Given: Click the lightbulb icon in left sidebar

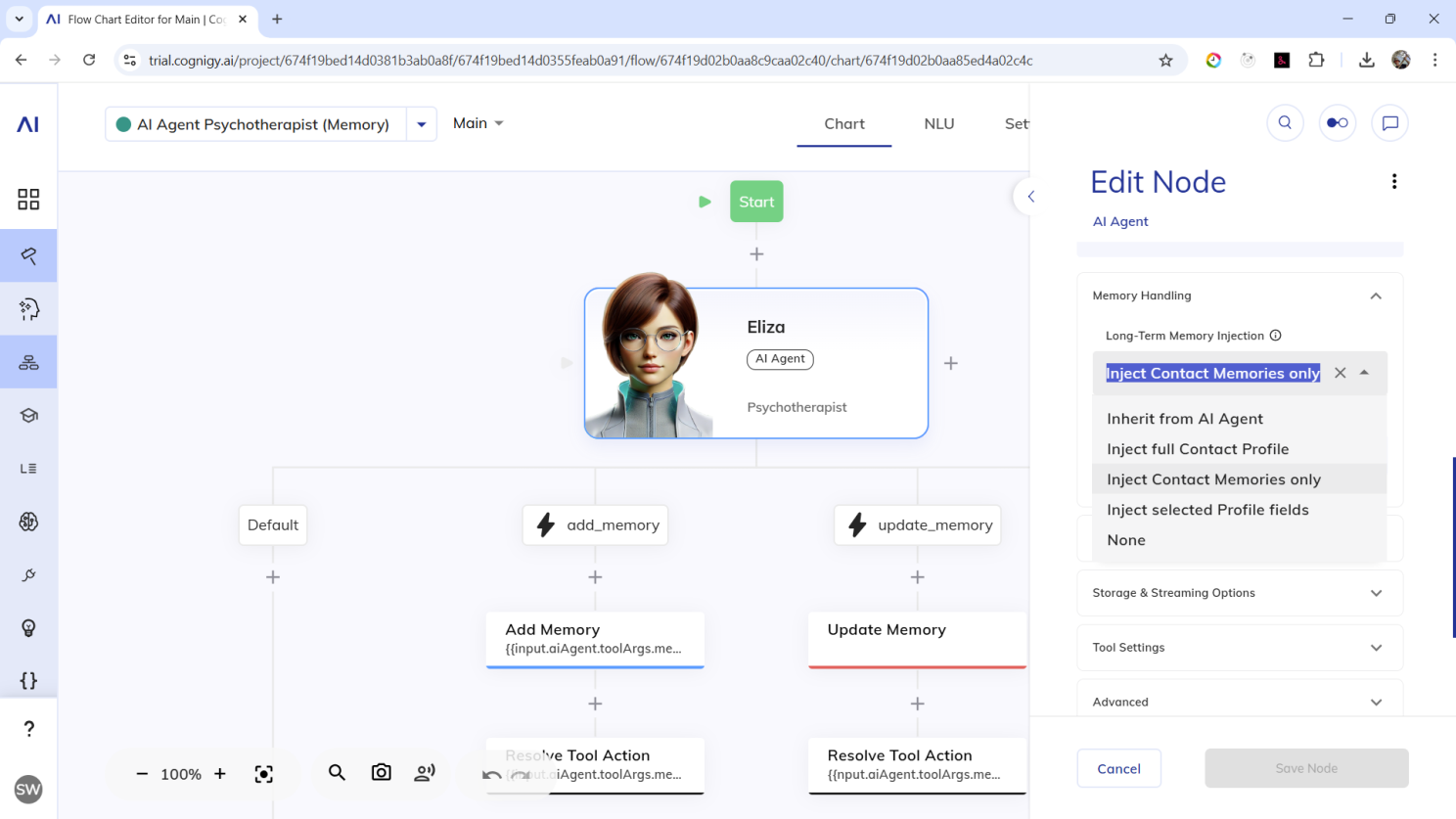Looking at the screenshot, I should 28,628.
